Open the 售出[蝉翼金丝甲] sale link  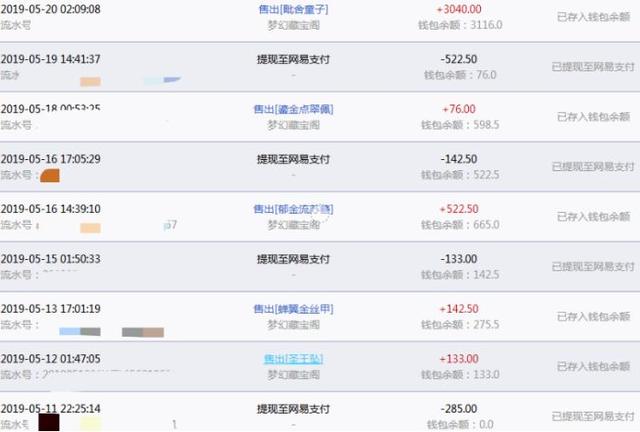pos(293,309)
